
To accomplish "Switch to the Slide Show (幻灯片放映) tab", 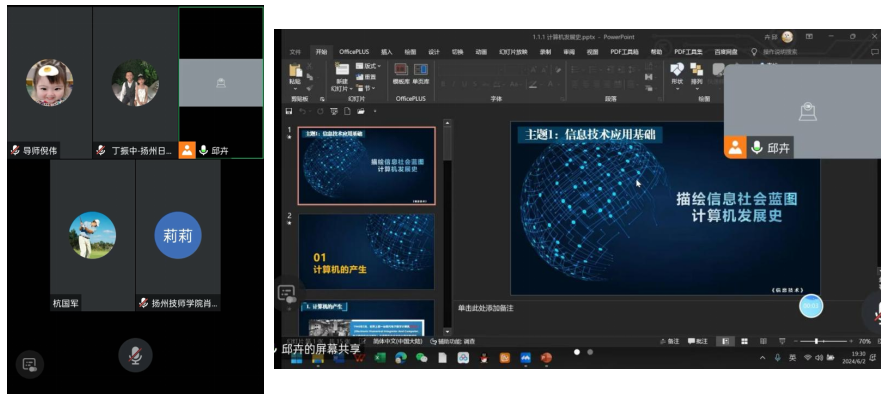I will click(x=513, y=52).
